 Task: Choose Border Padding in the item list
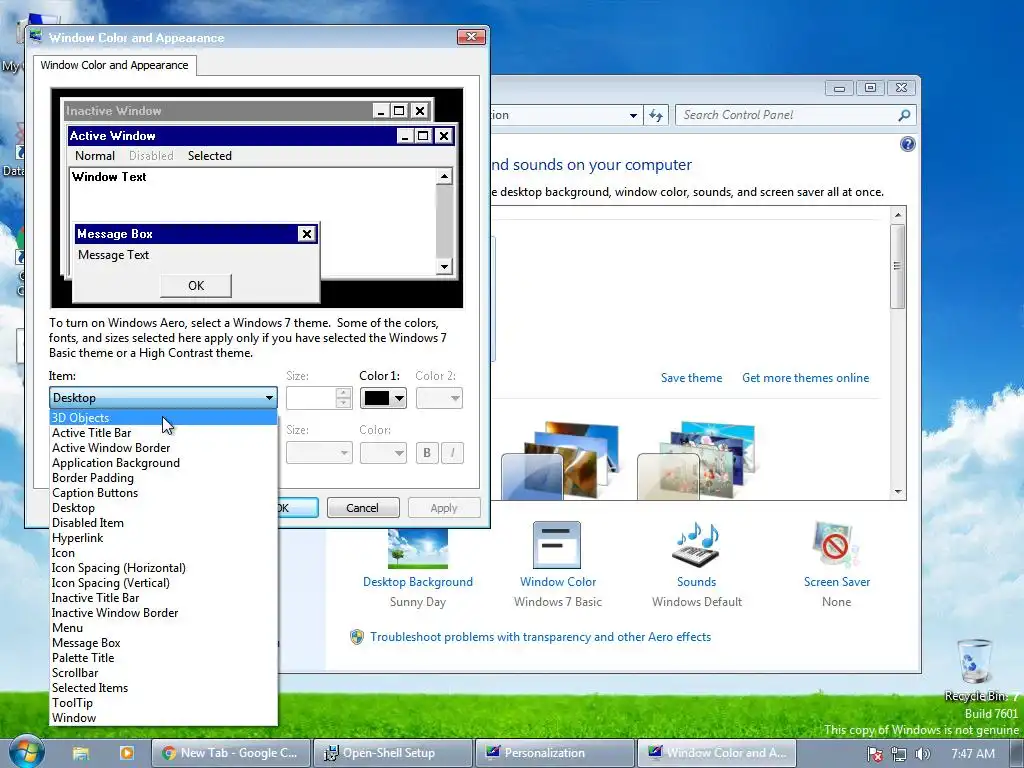[x=163, y=478]
